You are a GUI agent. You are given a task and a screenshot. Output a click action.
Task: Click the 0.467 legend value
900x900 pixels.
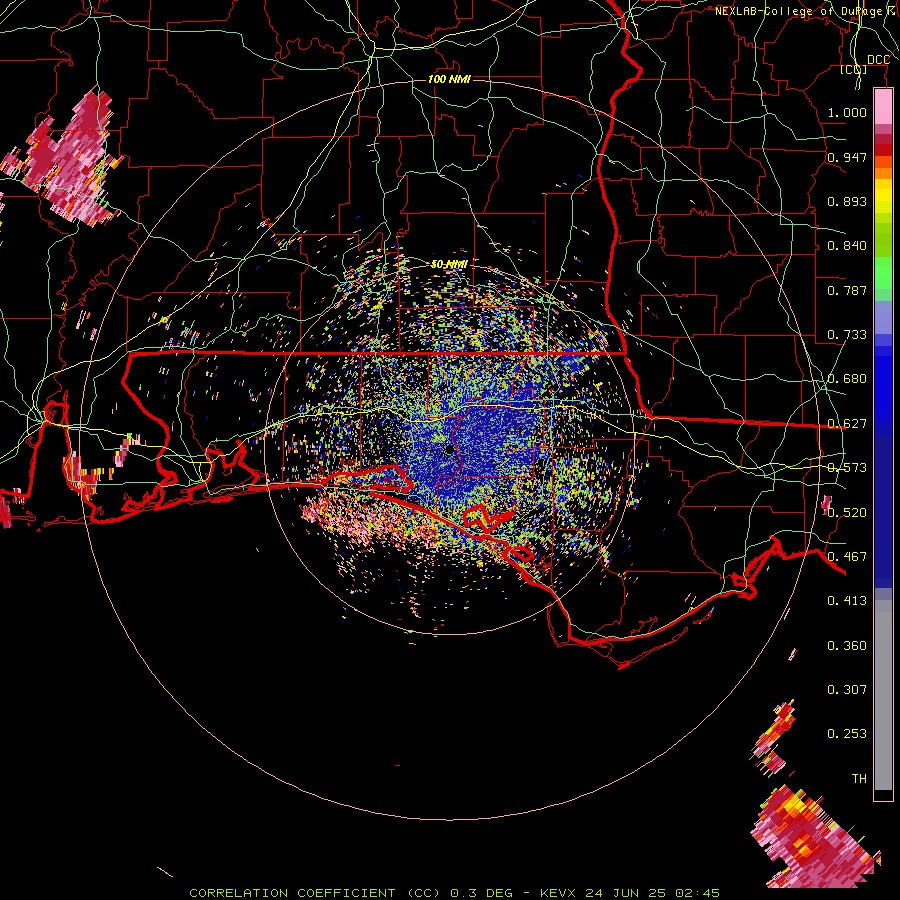point(847,557)
